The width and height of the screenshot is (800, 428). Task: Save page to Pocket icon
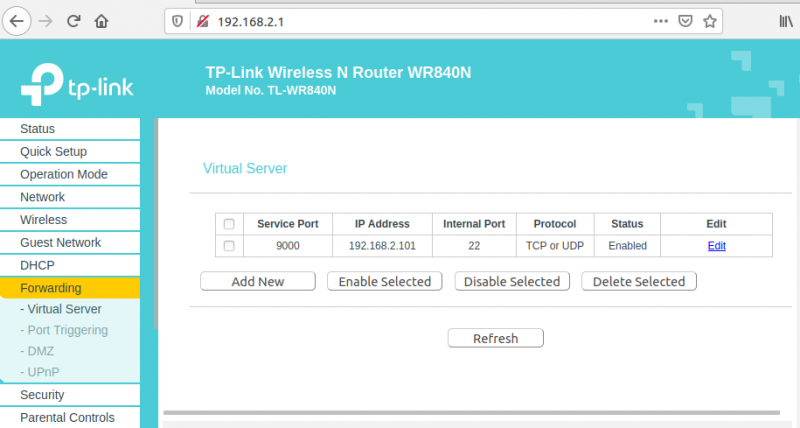pos(685,21)
